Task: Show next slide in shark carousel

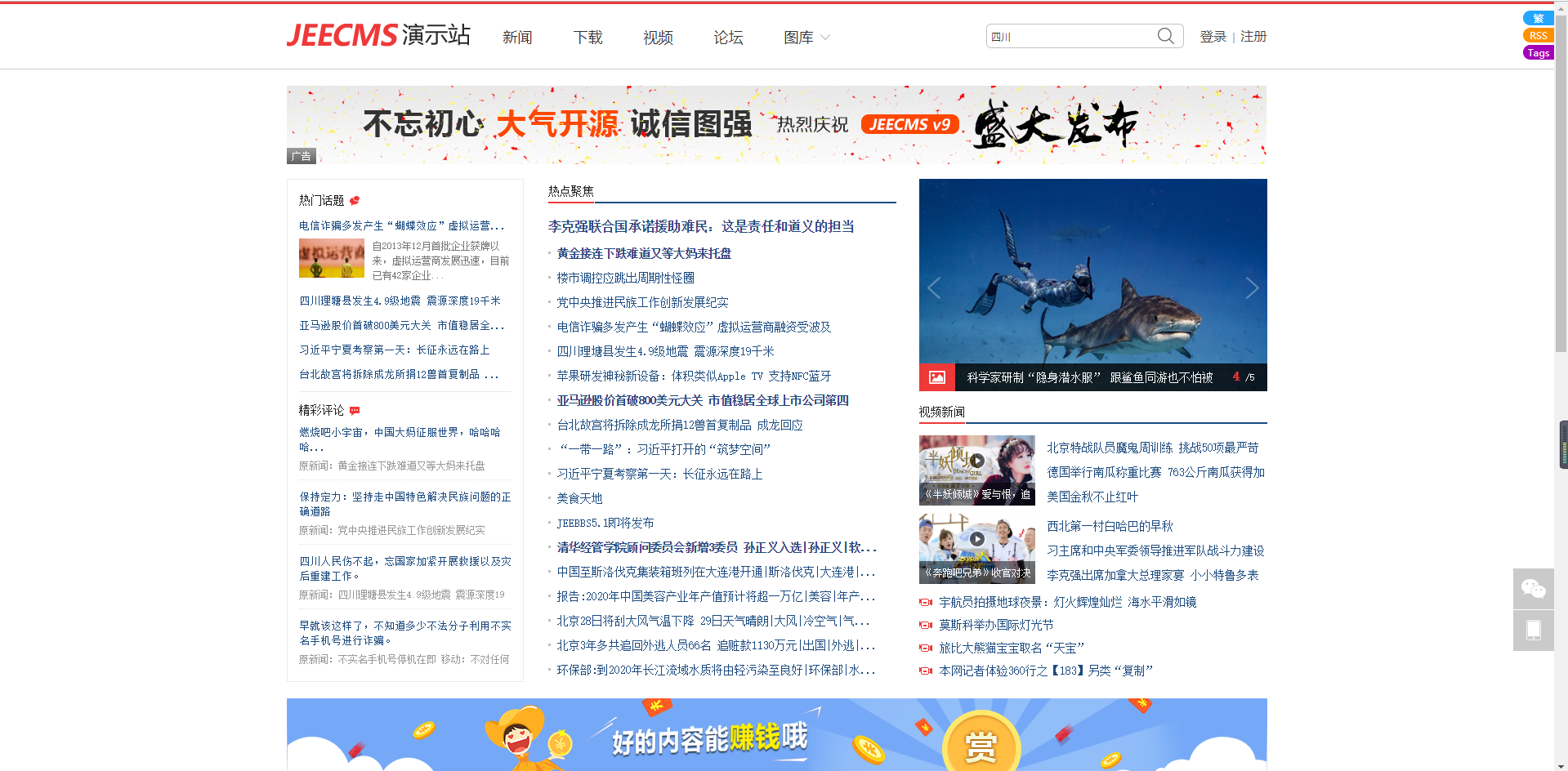Action: pyautogui.click(x=1251, y=287)
